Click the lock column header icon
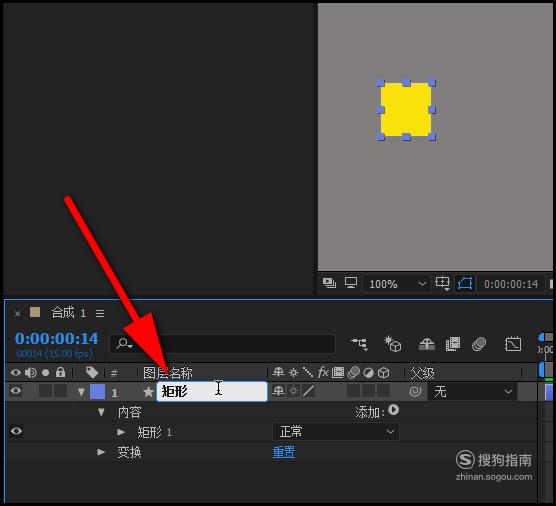This screenshot has width=556, height=506. pyautogui.click(x=61, y=372)
